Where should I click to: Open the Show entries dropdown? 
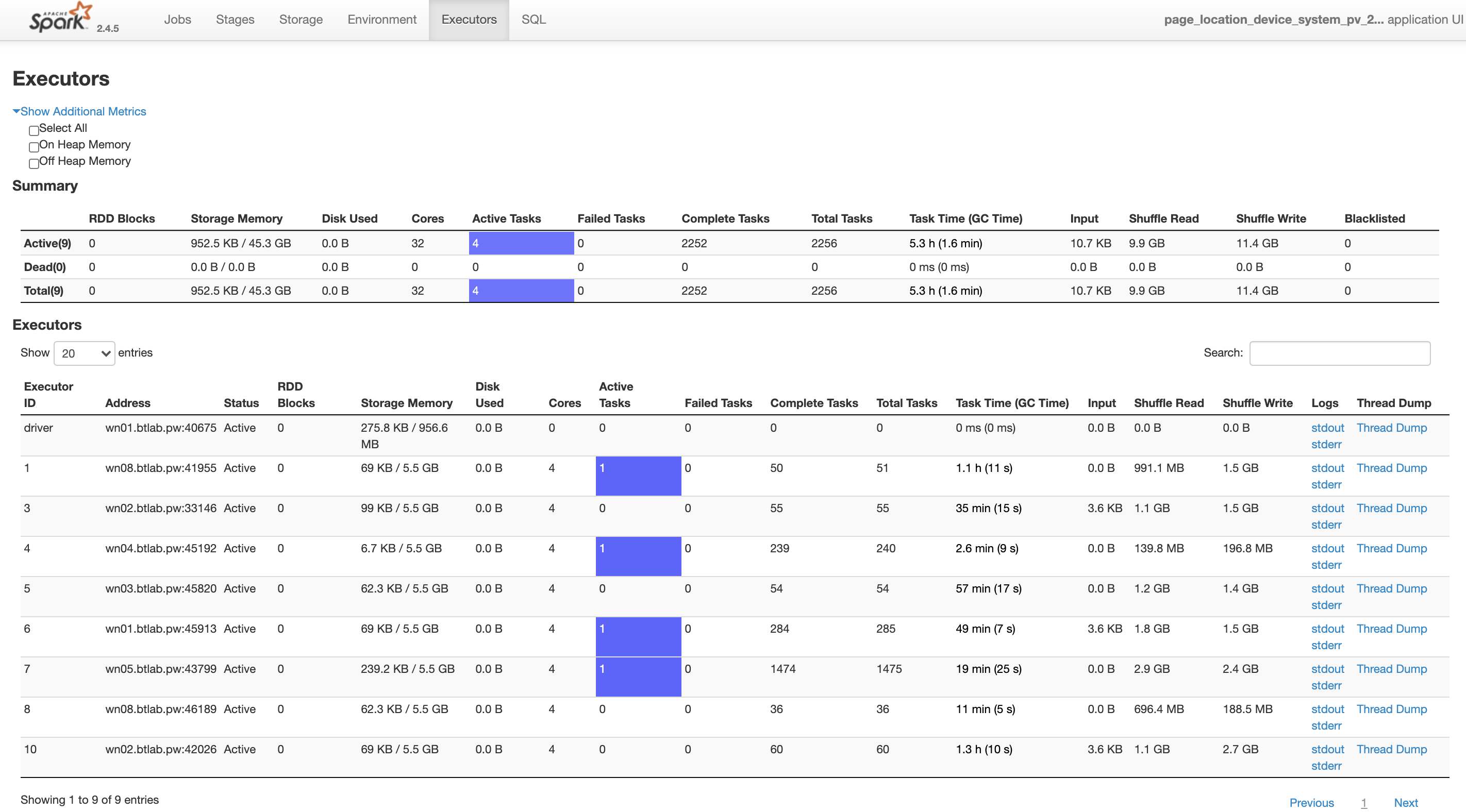[84, 353]
